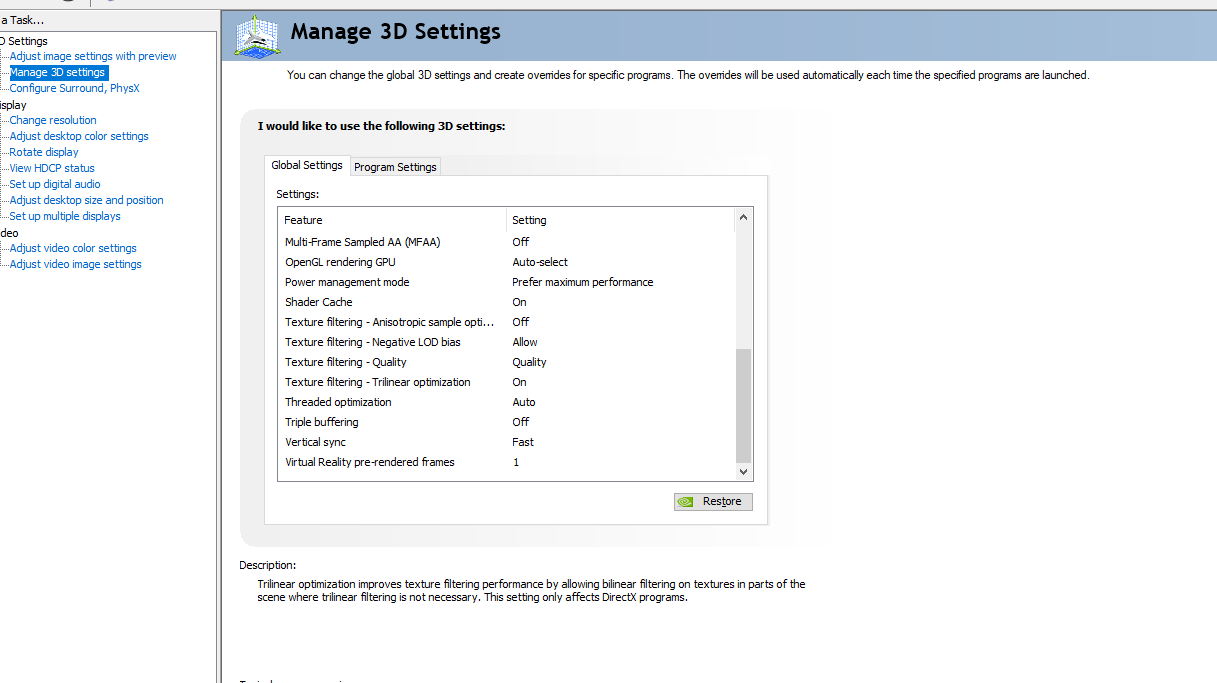Open Adjust image settings with preview
Screen dimensions: 1217x683
[x=93, y=56]
